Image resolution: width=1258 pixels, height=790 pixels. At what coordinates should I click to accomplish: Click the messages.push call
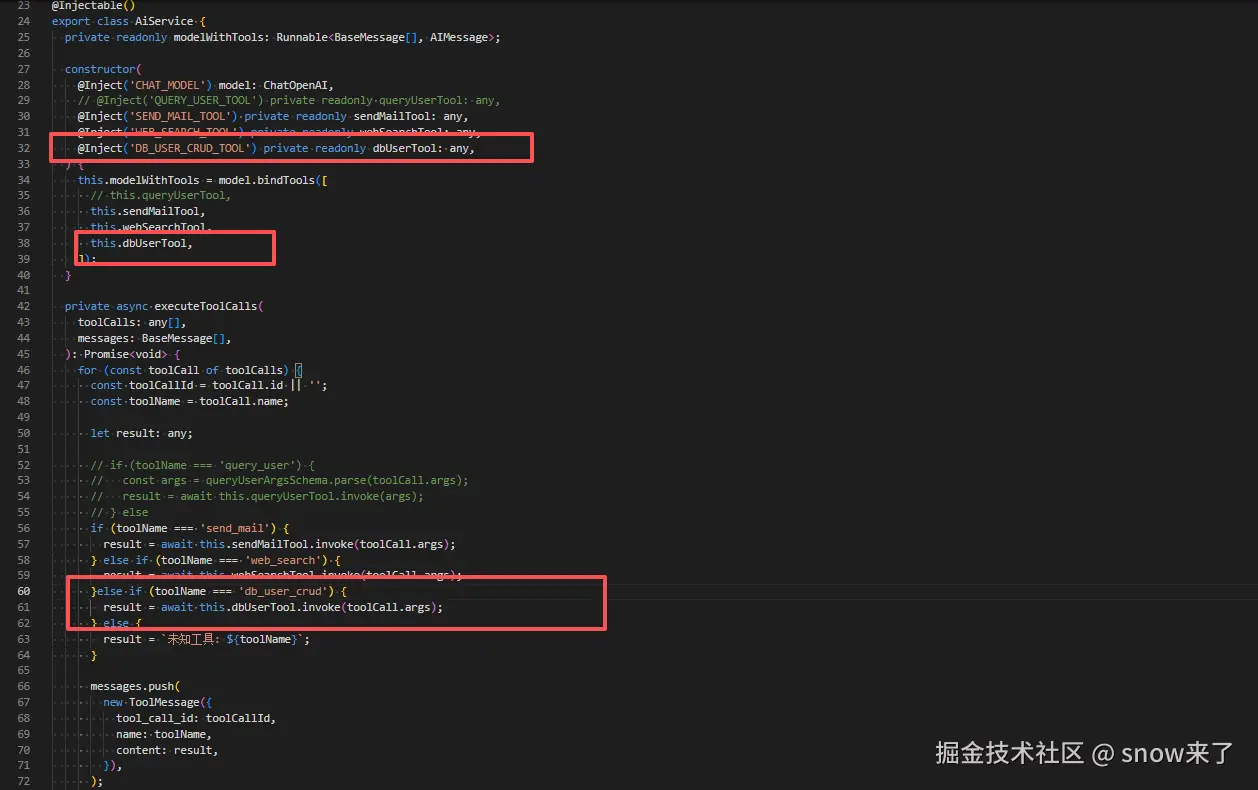click(x=134, y=686)
